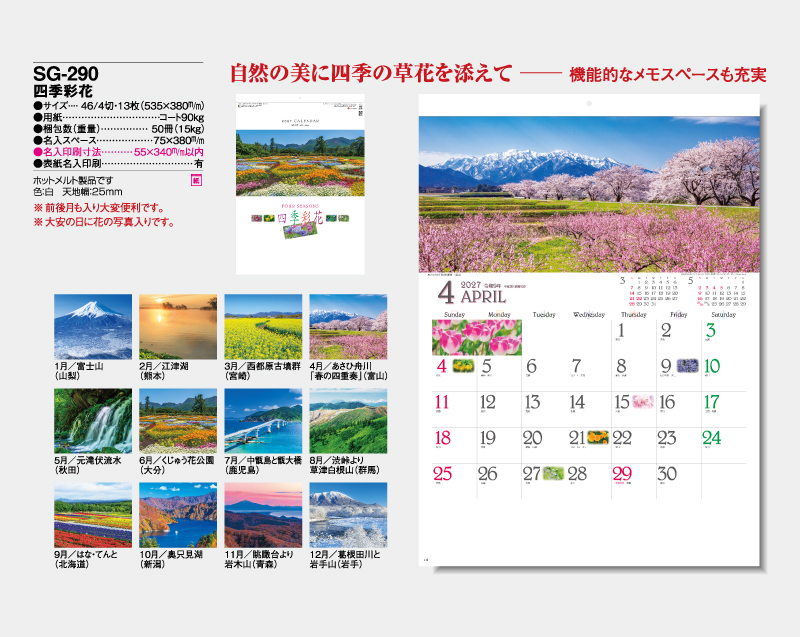Click the Saturday column header

(723, 315)
